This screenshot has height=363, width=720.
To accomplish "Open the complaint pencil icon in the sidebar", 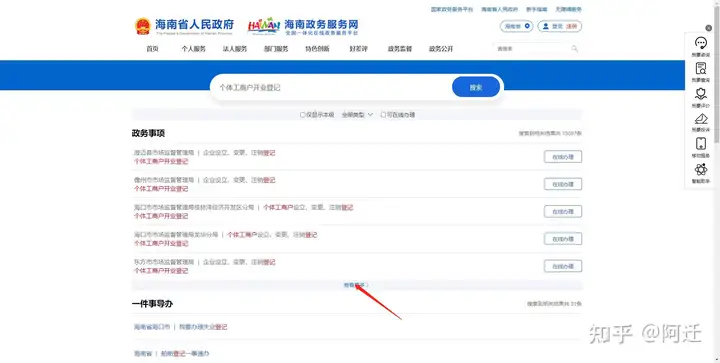I will click(x=701, y=119).
